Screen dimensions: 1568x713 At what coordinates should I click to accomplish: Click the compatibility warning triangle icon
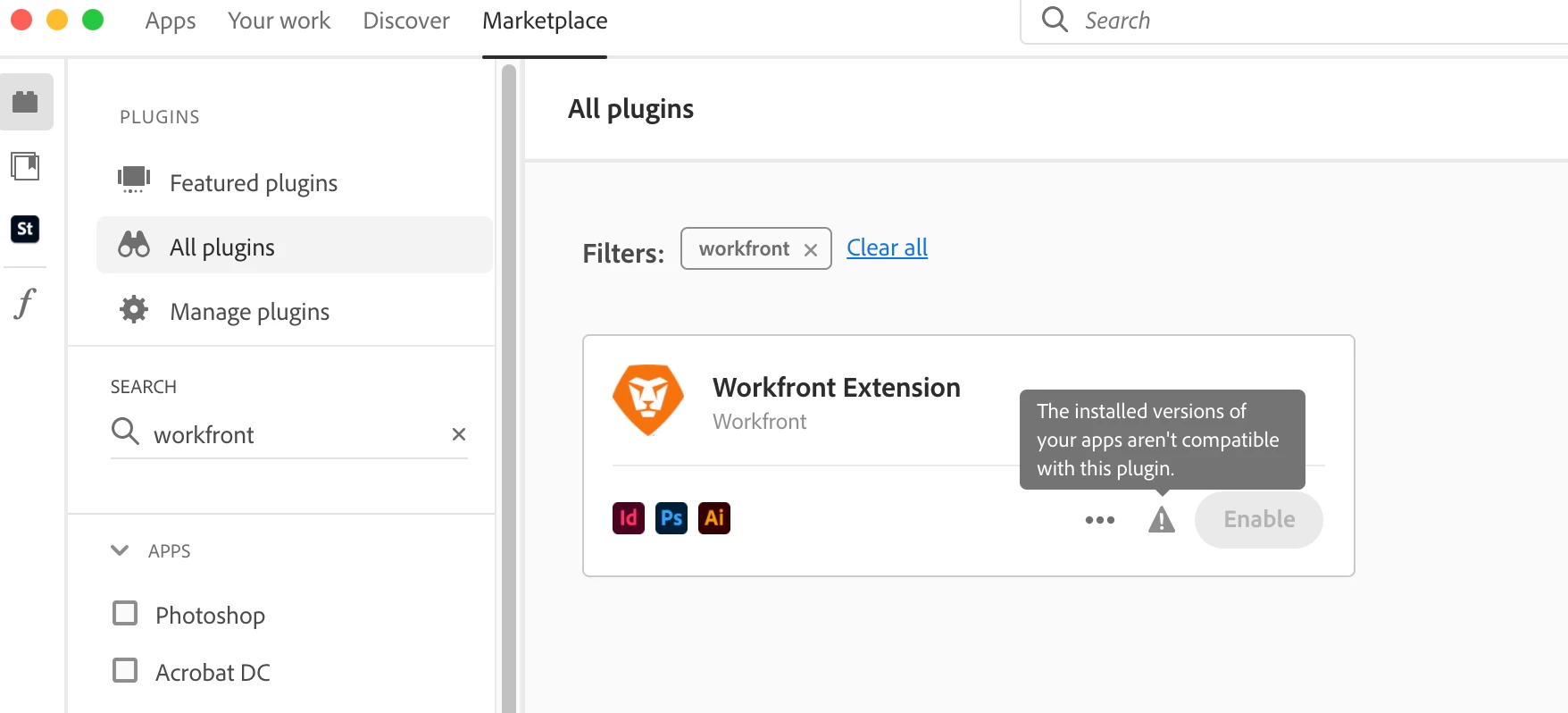click(1162, 519)
